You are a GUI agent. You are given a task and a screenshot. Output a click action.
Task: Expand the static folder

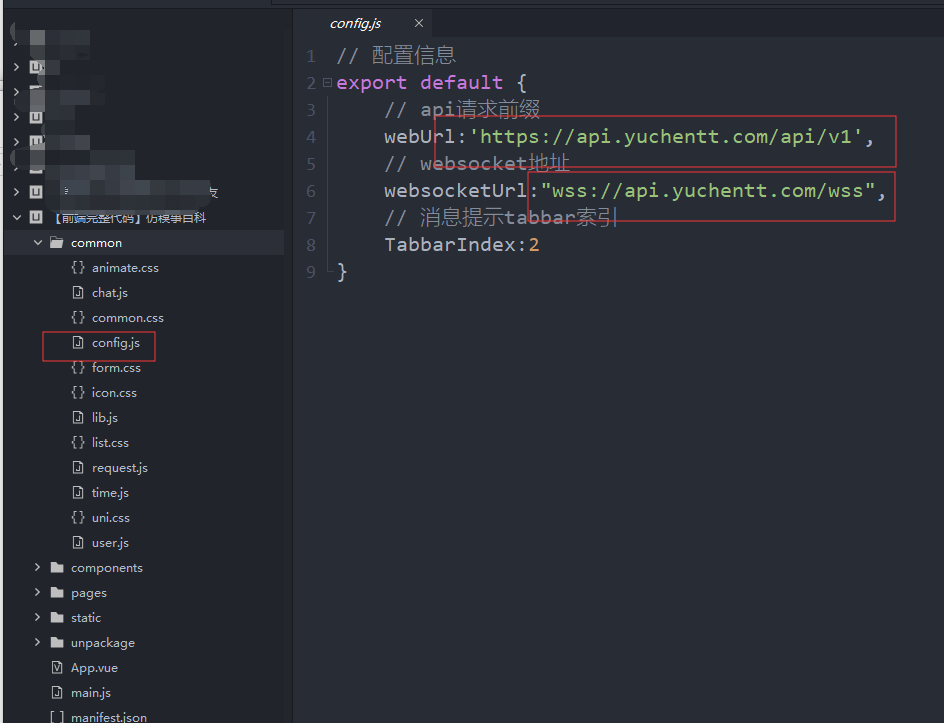point(37,617)
